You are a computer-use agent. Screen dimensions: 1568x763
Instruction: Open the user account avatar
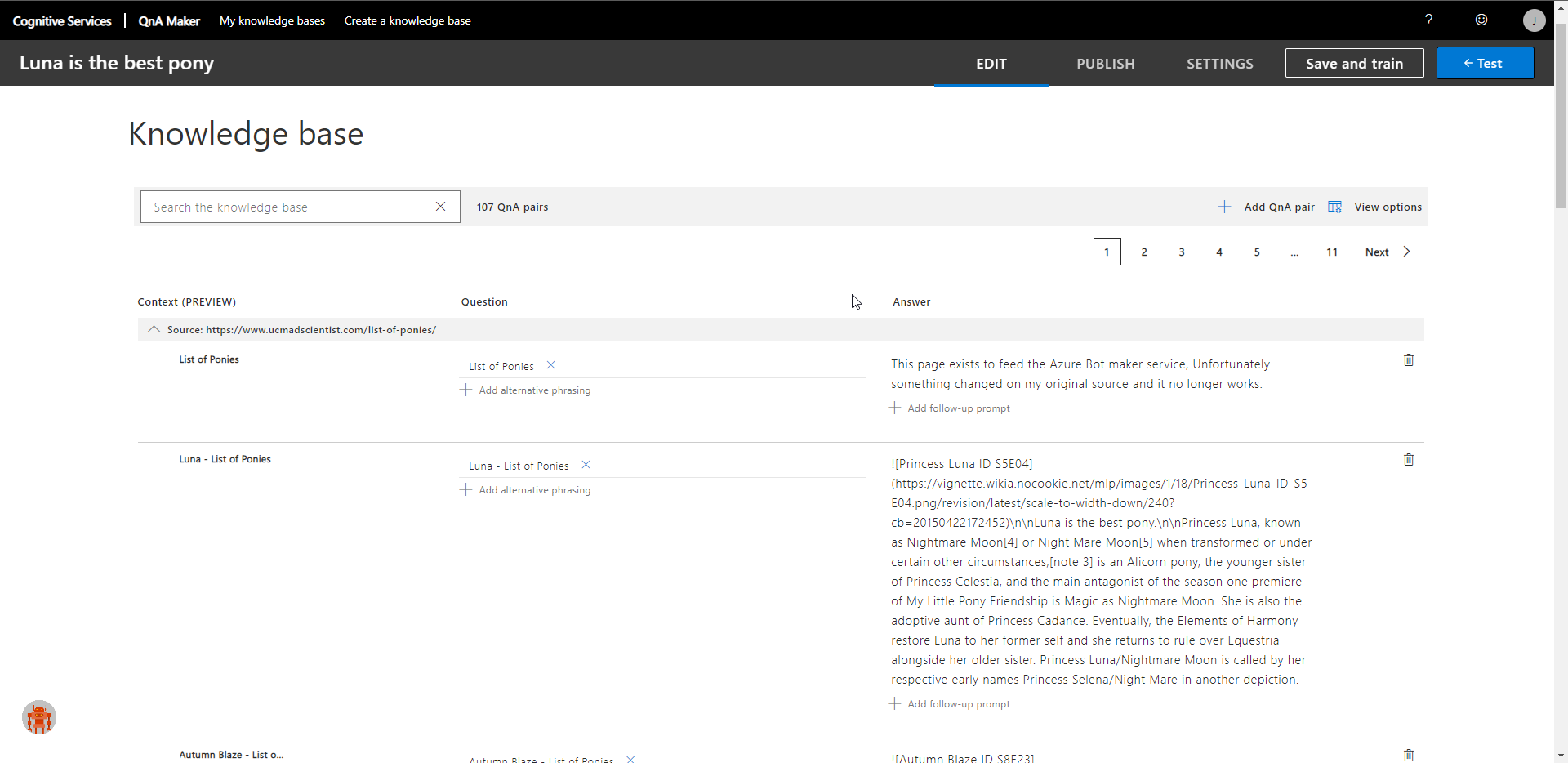coord(1534,20)
